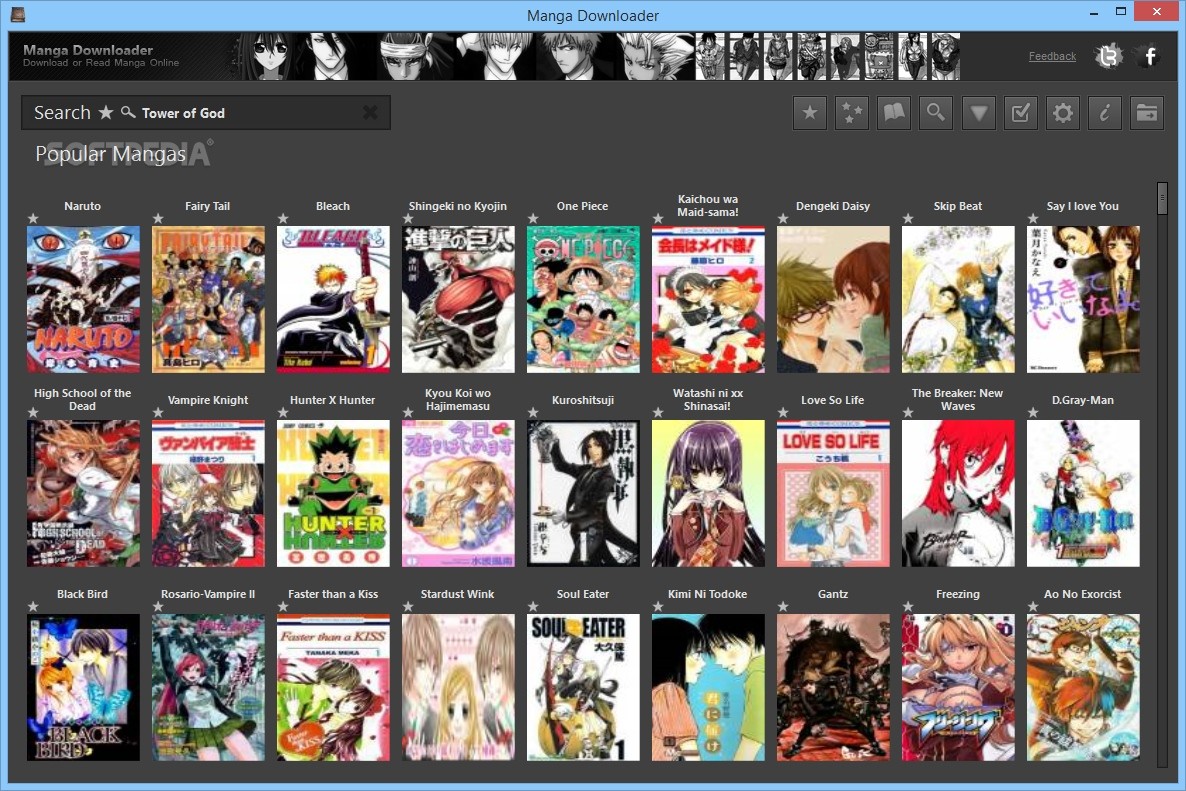Clear the search box with X
Image resolution: width=1186 pixels, height=791 pixels.
(x=370, y=113)
